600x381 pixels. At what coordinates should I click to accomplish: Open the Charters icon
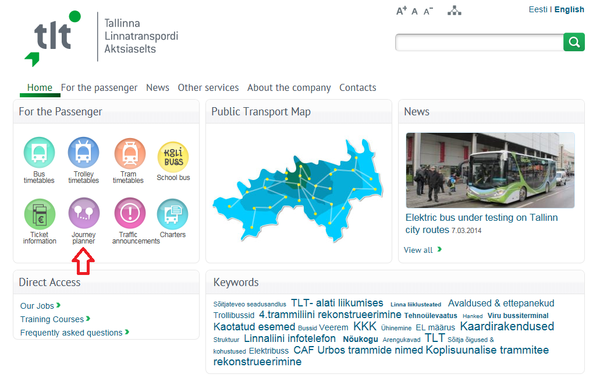tap(173, 214)
